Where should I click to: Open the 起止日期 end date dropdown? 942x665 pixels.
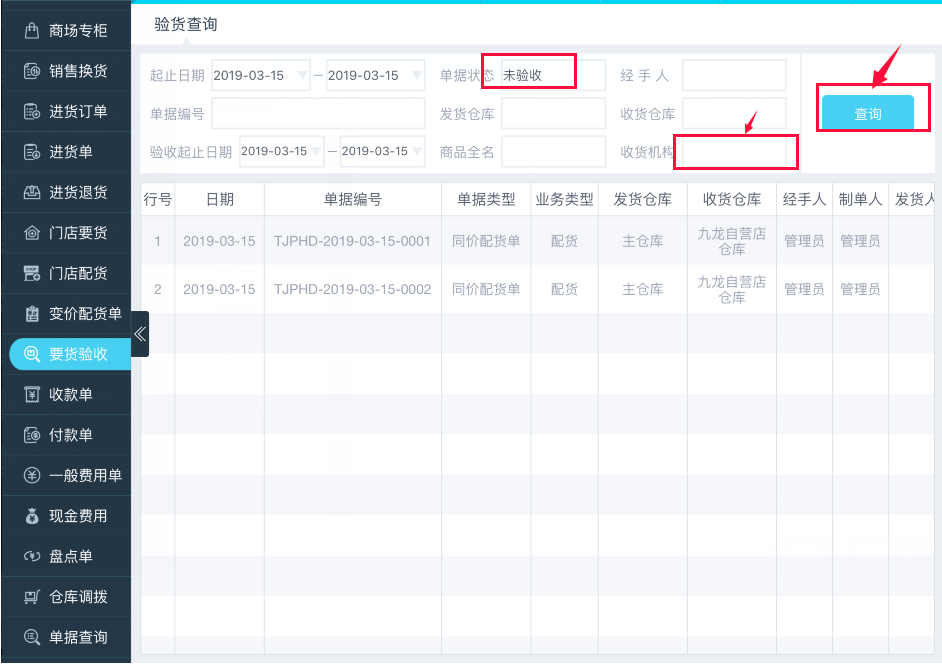point(375,76)
